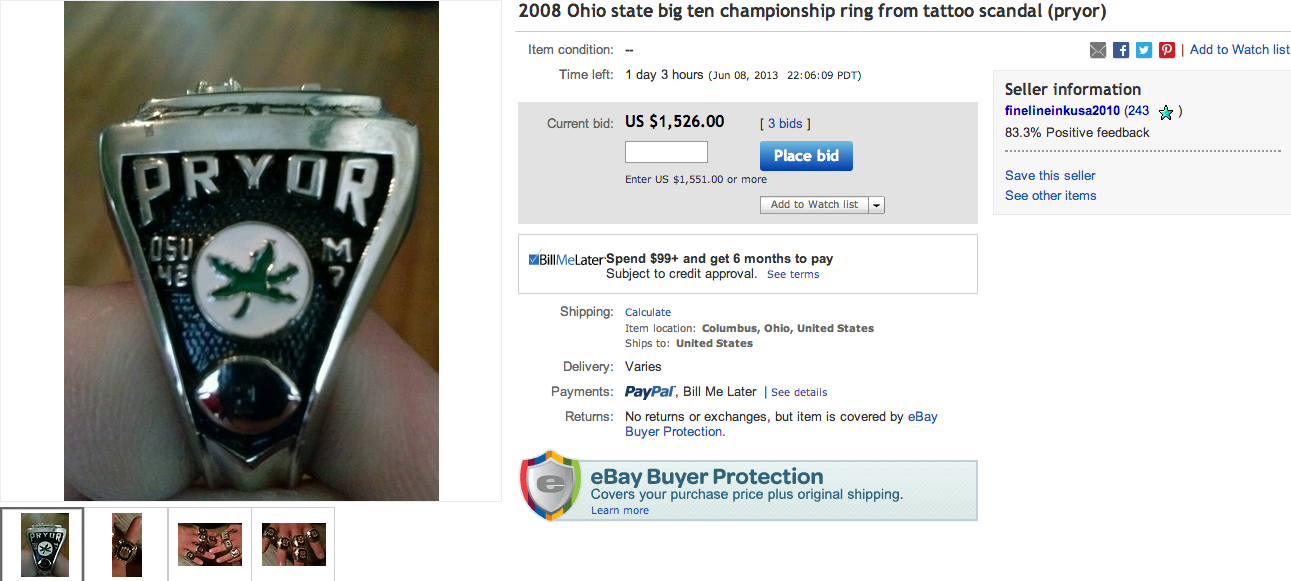Viewport: 1291px width, 581px height.
Task: View the fourth thumbnail with multiple rings
Action: pyautogui.click(x=293, y=544)
